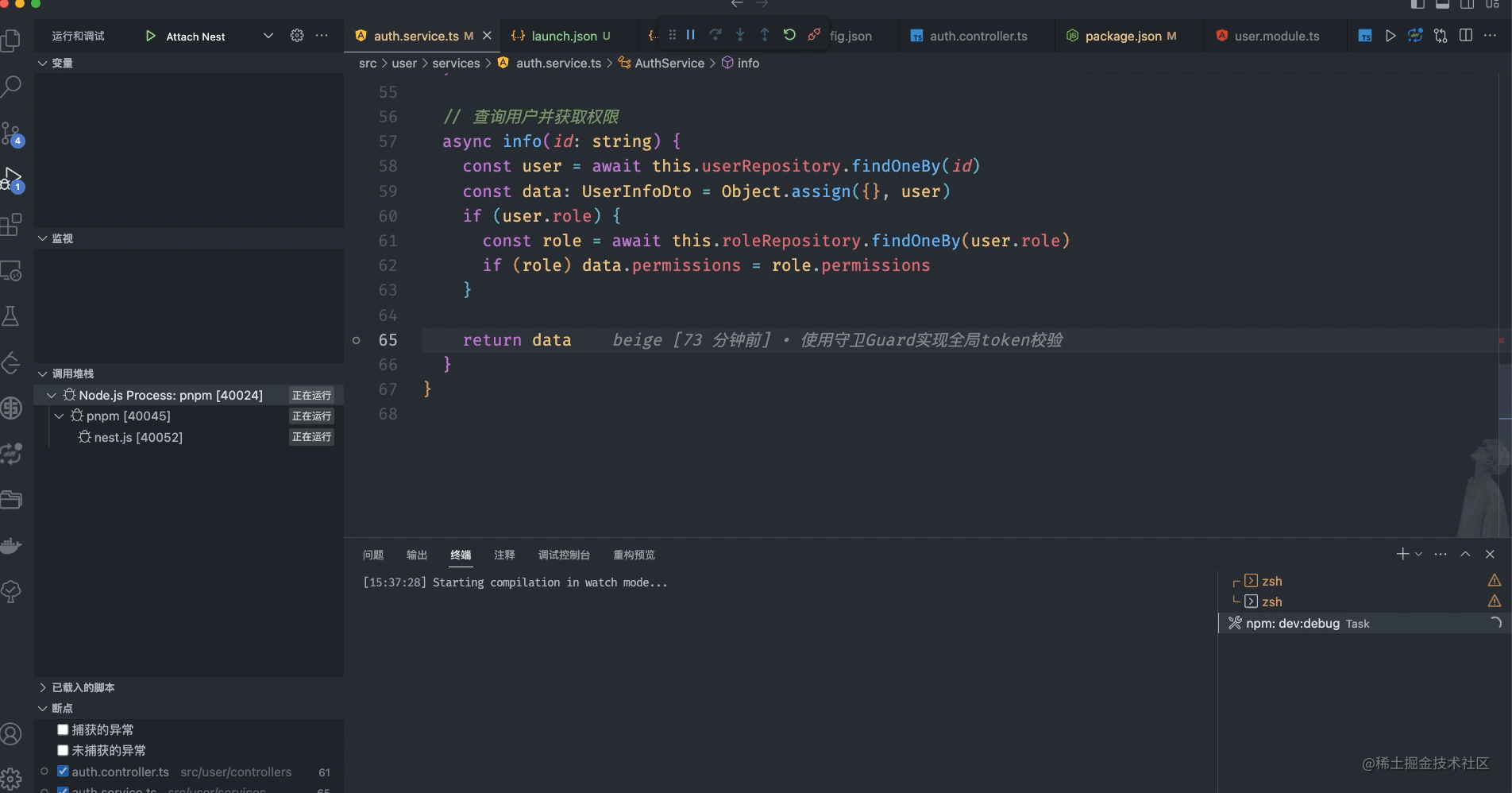Click the breakpoint gutter marker at line 65
This screenshot has height=793, width=1512.
357,340
